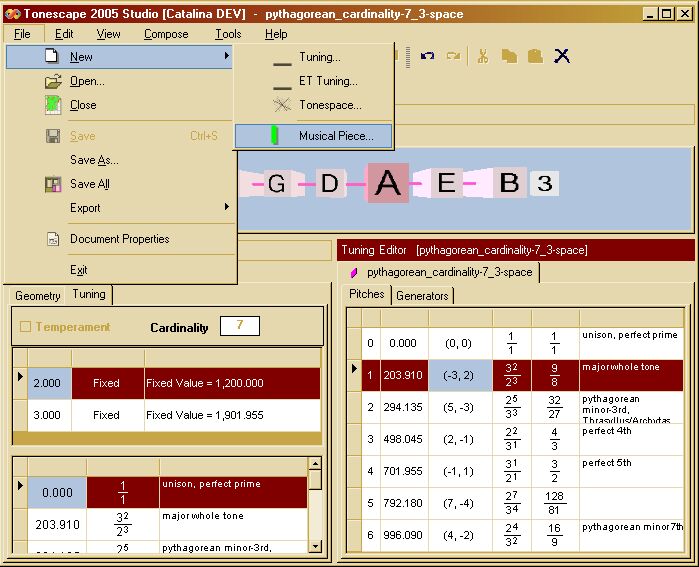
Task: Switch to the Tuning tab
Action: point(89,295)
